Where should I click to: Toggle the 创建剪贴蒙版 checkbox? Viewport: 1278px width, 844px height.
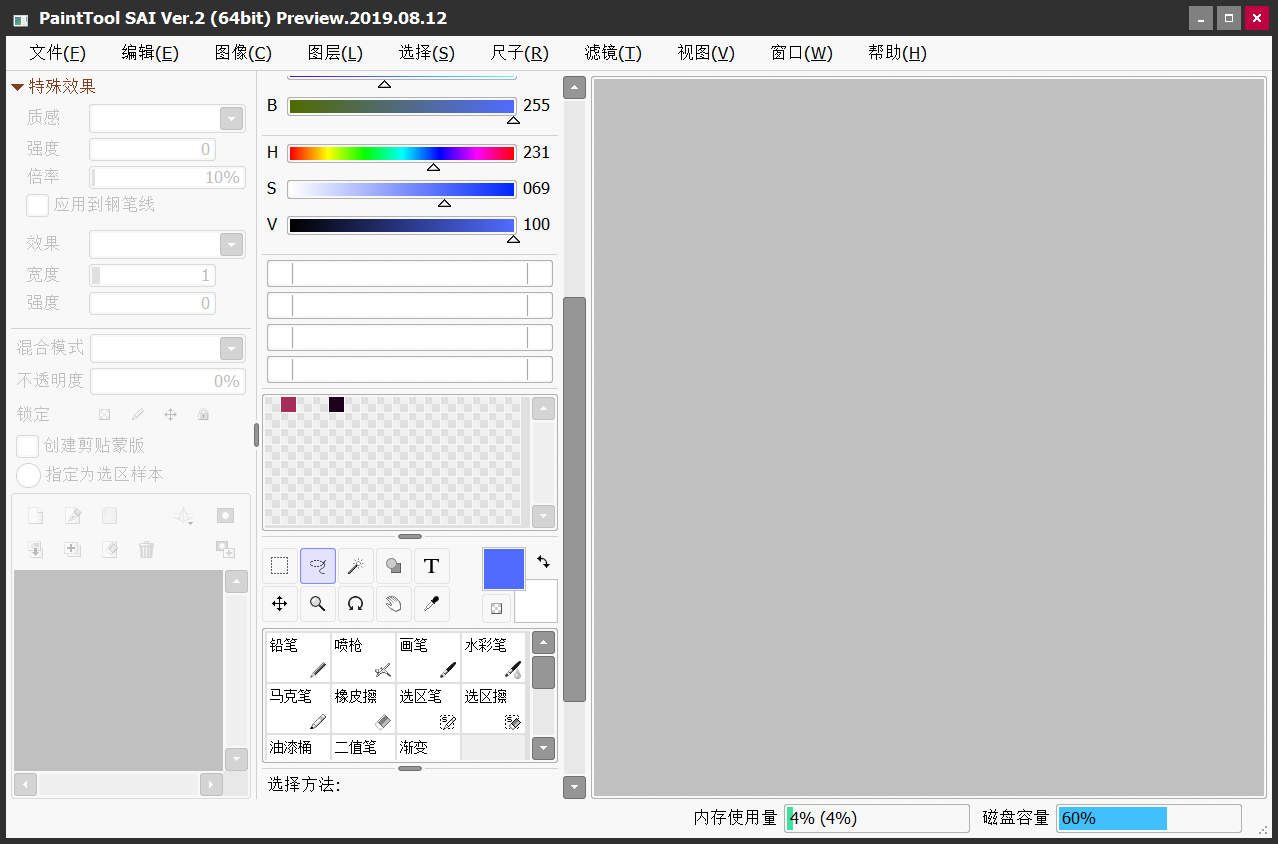(28, 446)
